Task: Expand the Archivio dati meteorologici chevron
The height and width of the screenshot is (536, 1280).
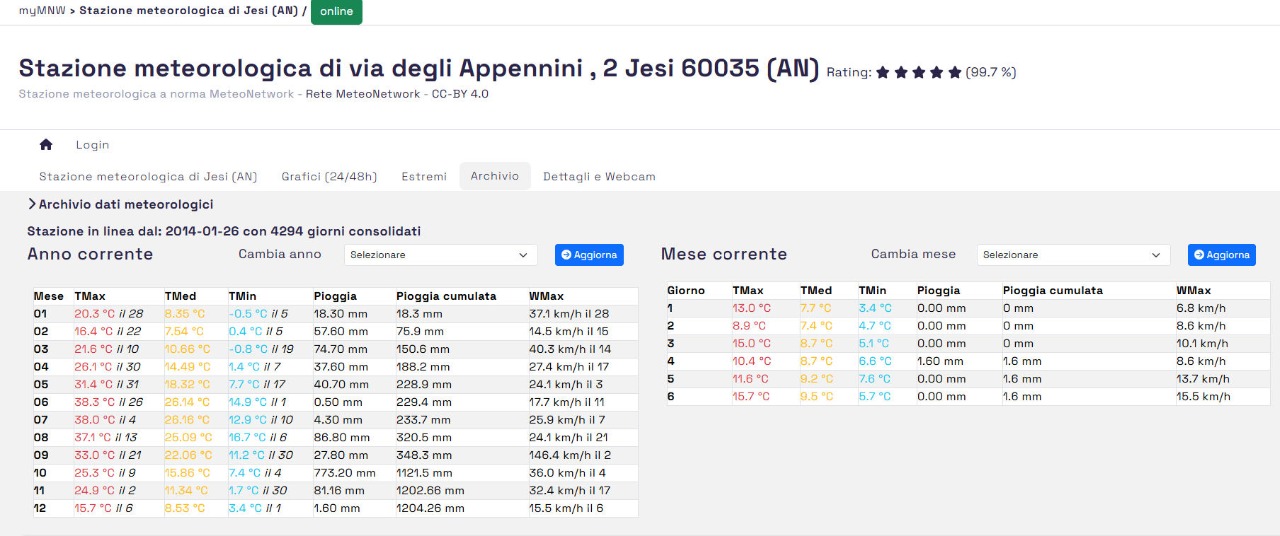Action: point(32,204)
